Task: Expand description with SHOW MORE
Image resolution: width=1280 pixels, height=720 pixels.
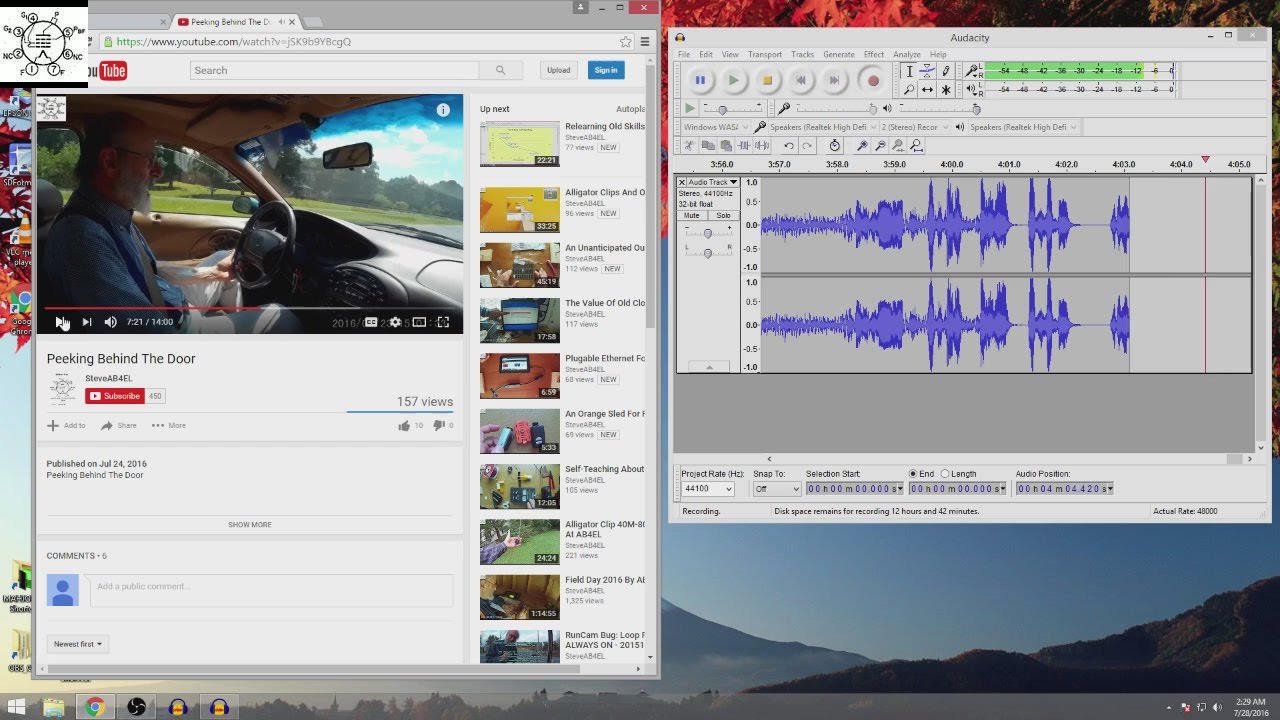Action: [x=249, y=525]
